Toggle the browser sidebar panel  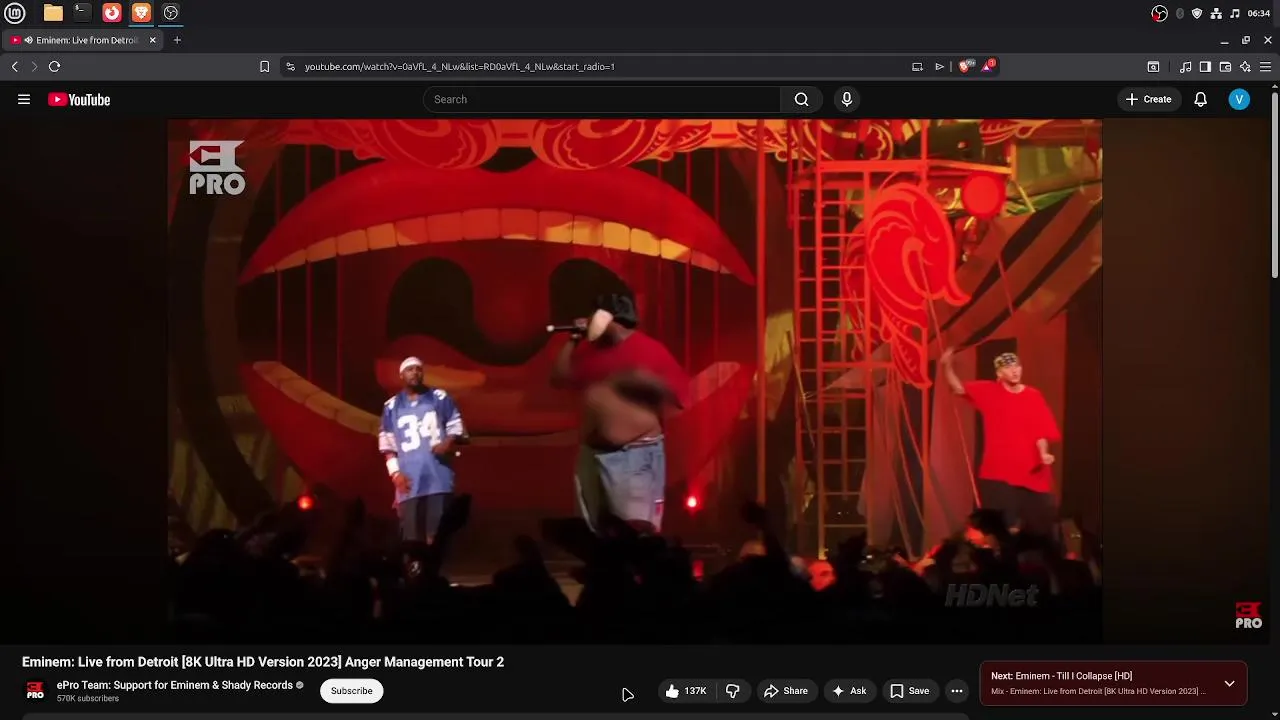pos(1205,67)
